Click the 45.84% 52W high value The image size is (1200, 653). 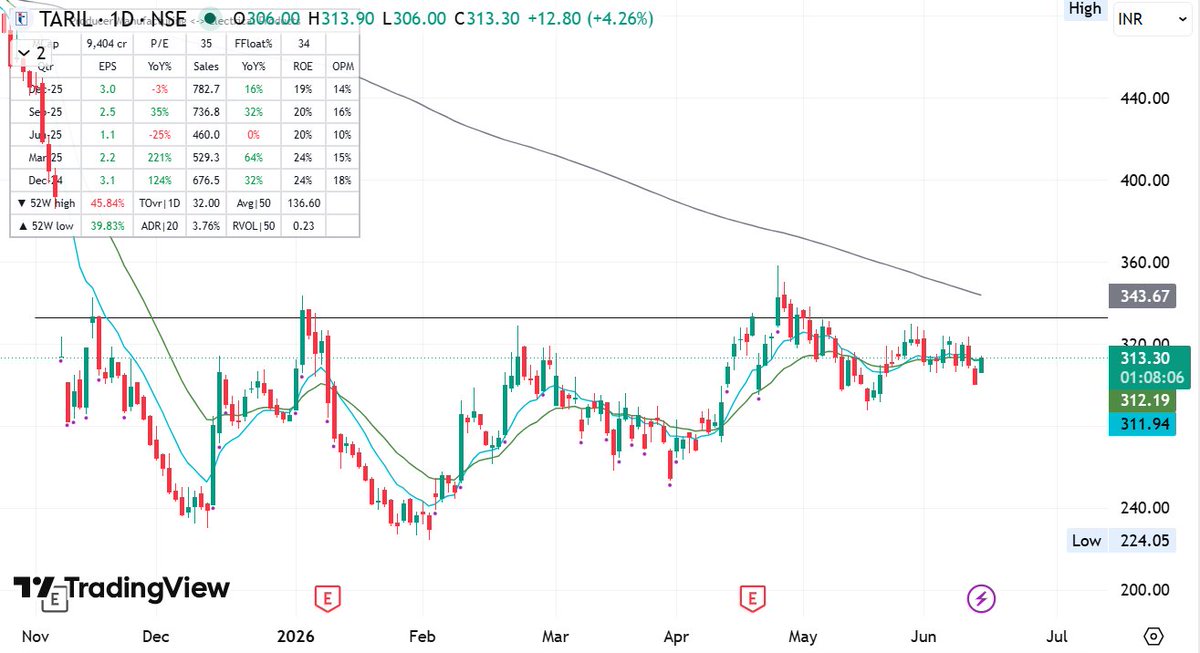[107, 203]
